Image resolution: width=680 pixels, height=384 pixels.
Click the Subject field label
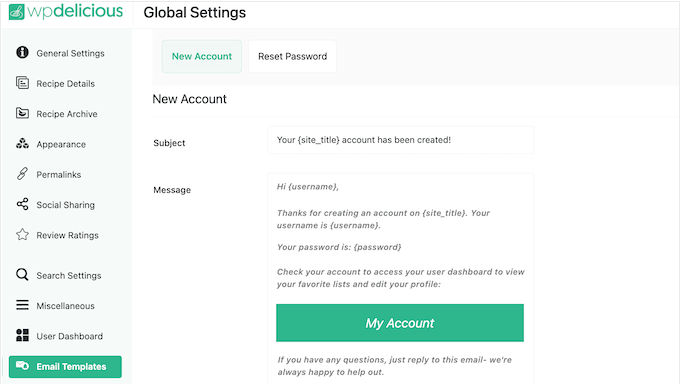pyautogui.click(x=169, y=143)
